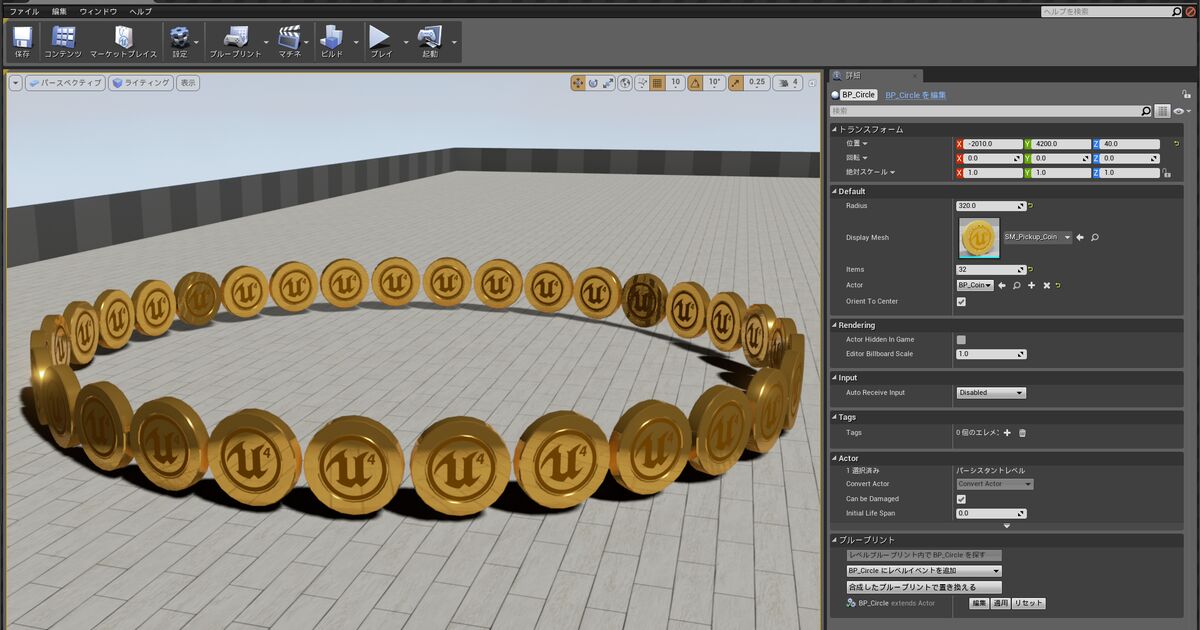Image resolution: width=1200 pixels, height=630 pixels.
Task: Click the Radius value input field
Action: (986, 206)
